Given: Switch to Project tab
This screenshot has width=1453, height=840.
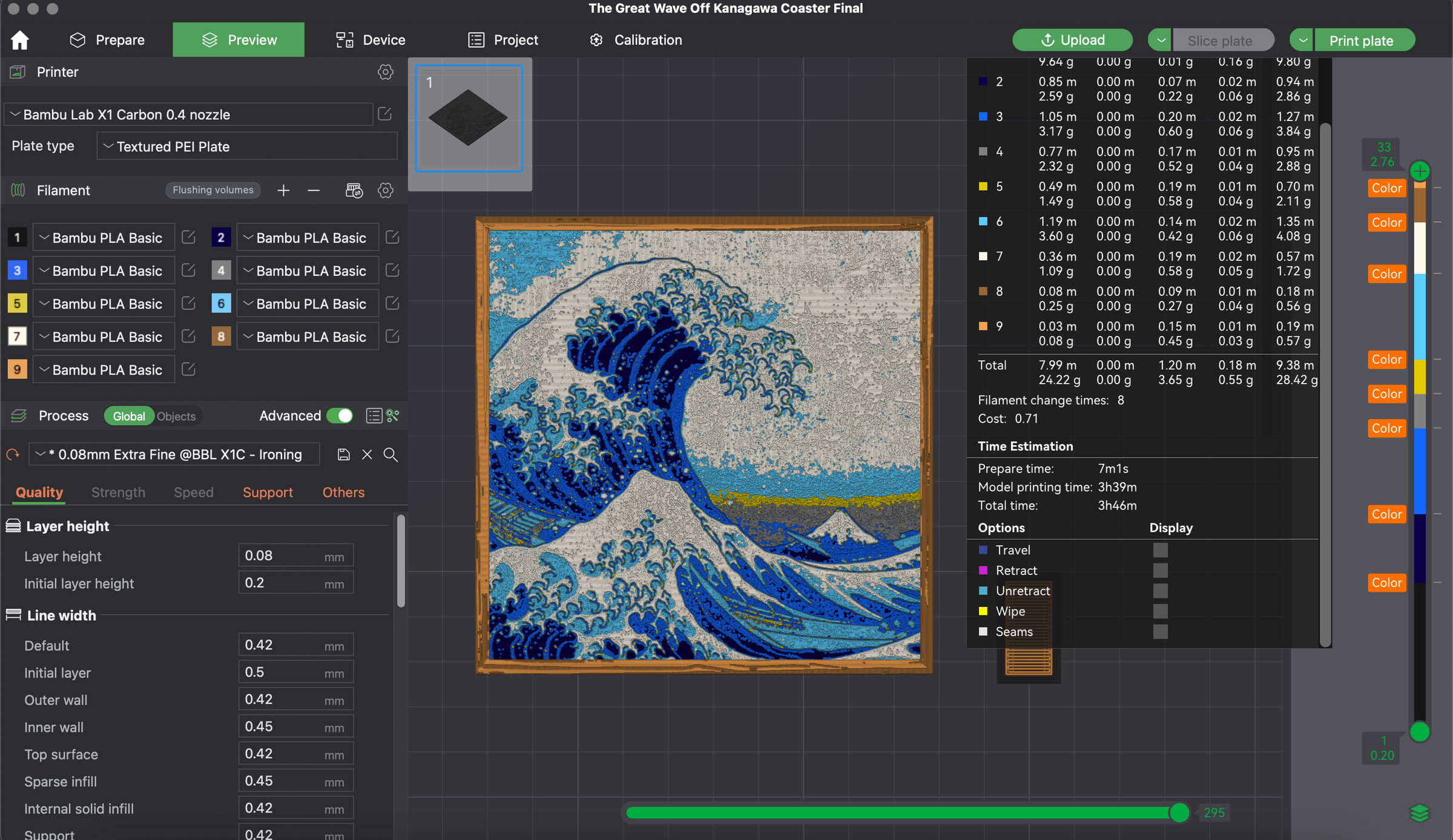Looking at the screenshot, I should click(503, 40).
